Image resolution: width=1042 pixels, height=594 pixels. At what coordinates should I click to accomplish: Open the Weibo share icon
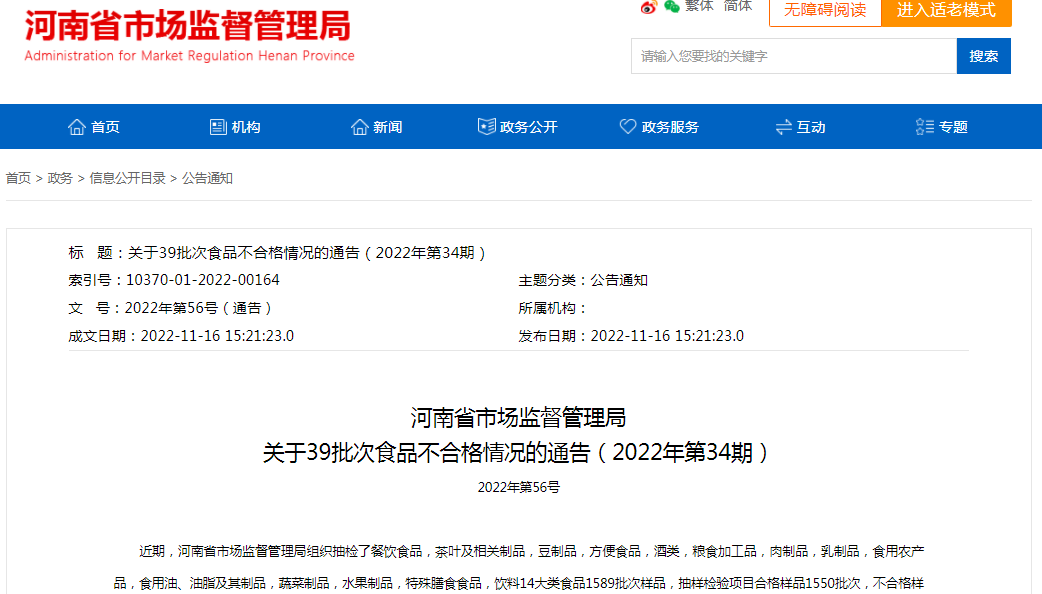point(649,7)
